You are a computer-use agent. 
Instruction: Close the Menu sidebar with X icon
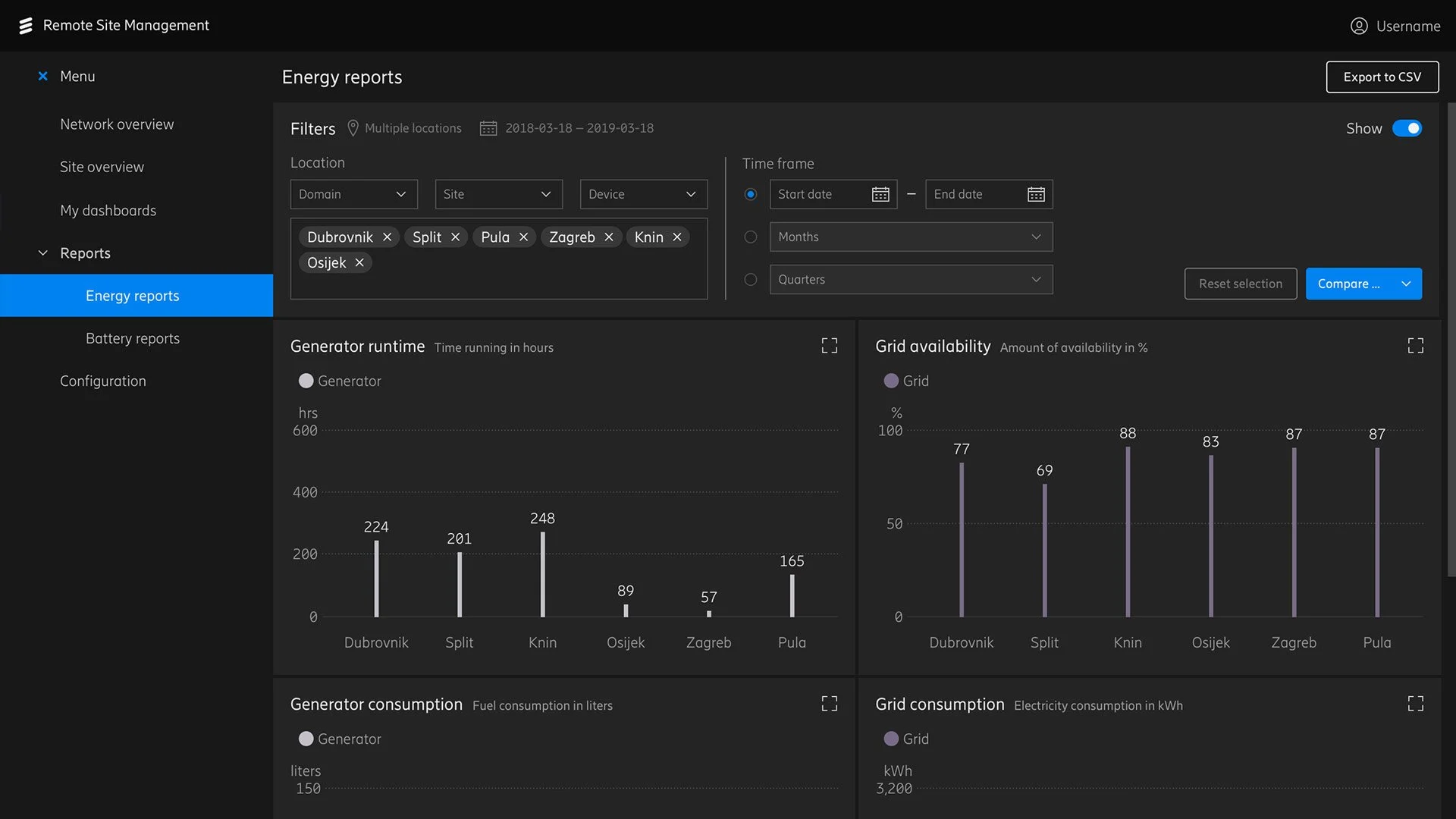tap(43, 76)
